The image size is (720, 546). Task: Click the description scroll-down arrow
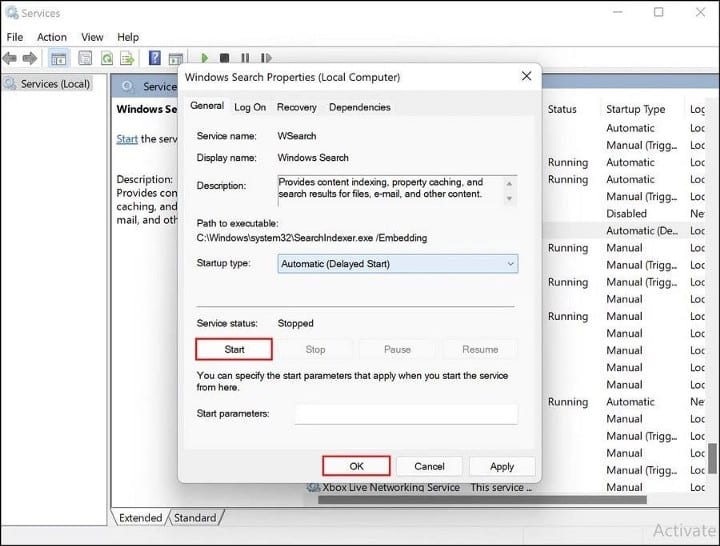point(509,198)
